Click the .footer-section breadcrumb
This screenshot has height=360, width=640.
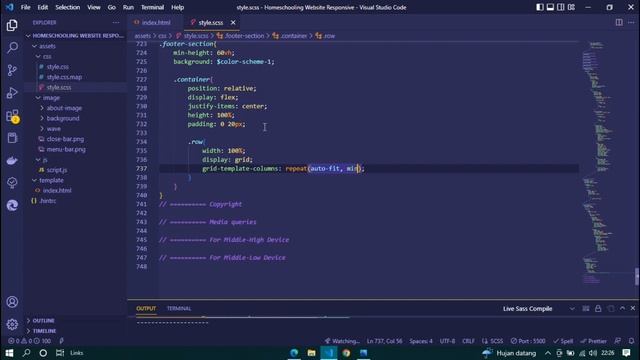click(x=244, y=36)
